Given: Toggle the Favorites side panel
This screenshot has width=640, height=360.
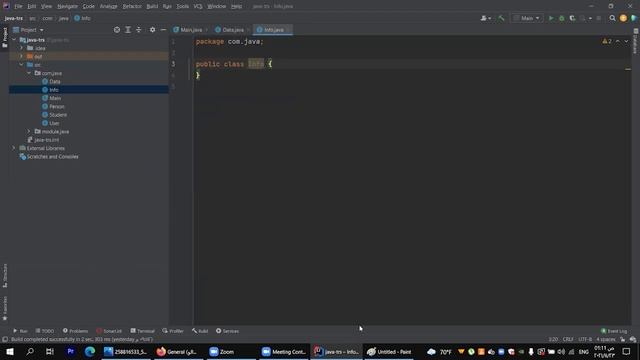Looking at the screenshot, I should coord(5,308).
